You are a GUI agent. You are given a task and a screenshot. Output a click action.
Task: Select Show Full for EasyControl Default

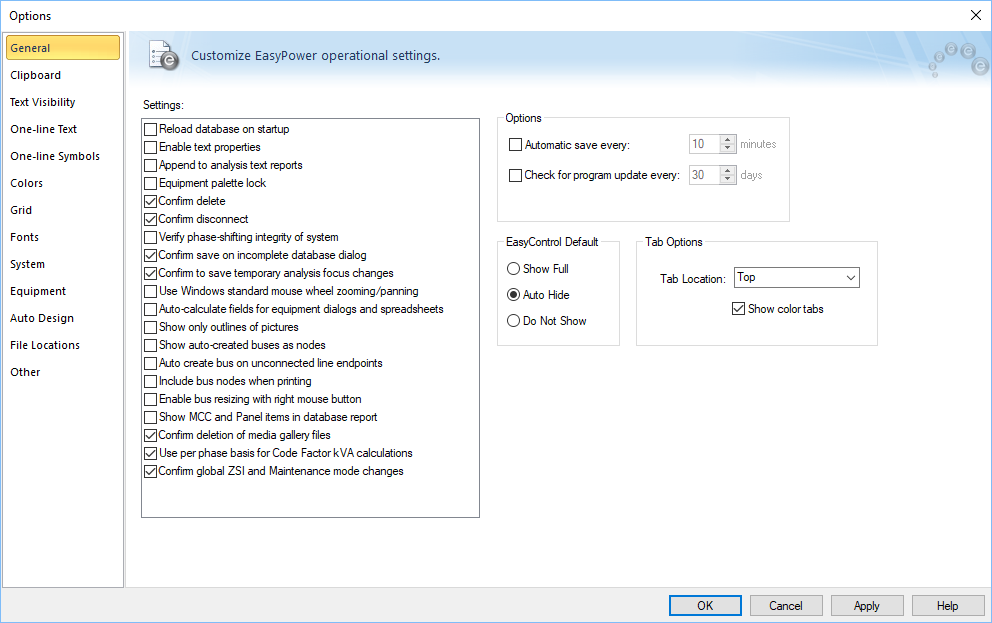click(x=514, y=269)
